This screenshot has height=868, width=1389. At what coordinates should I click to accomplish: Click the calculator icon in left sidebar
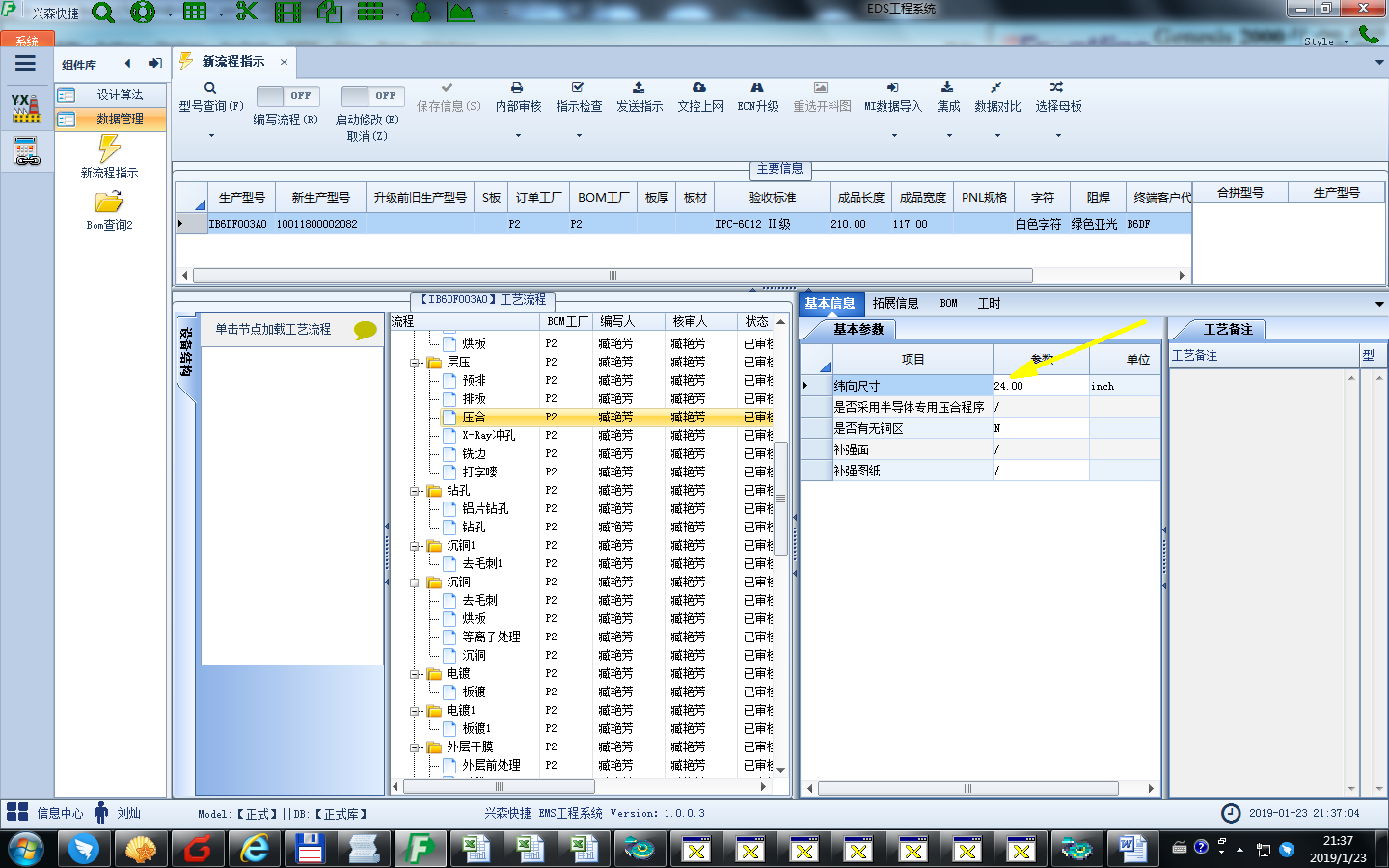(x=26, y=151)
